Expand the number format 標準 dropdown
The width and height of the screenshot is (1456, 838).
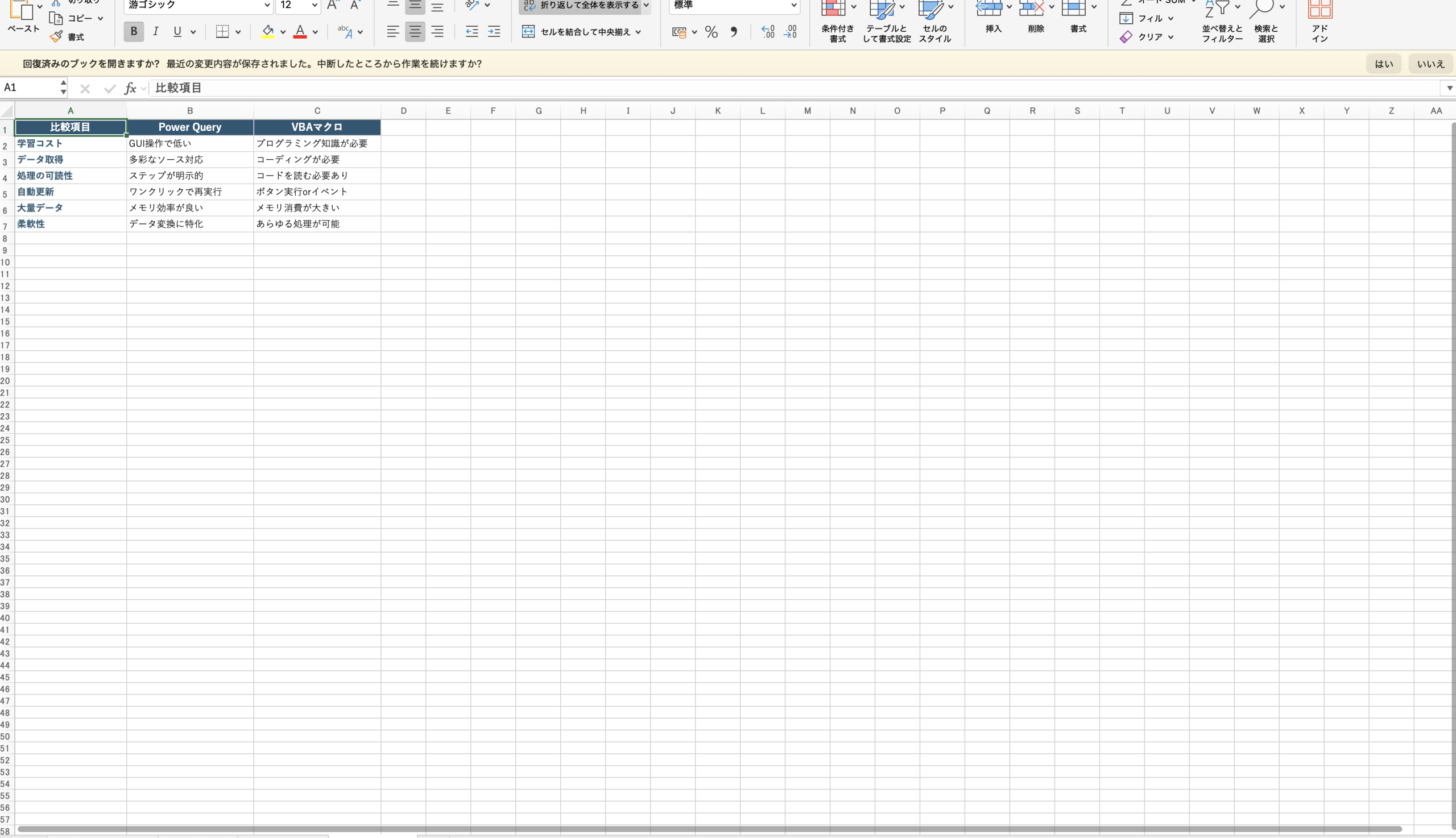click(x=793, y=5)
